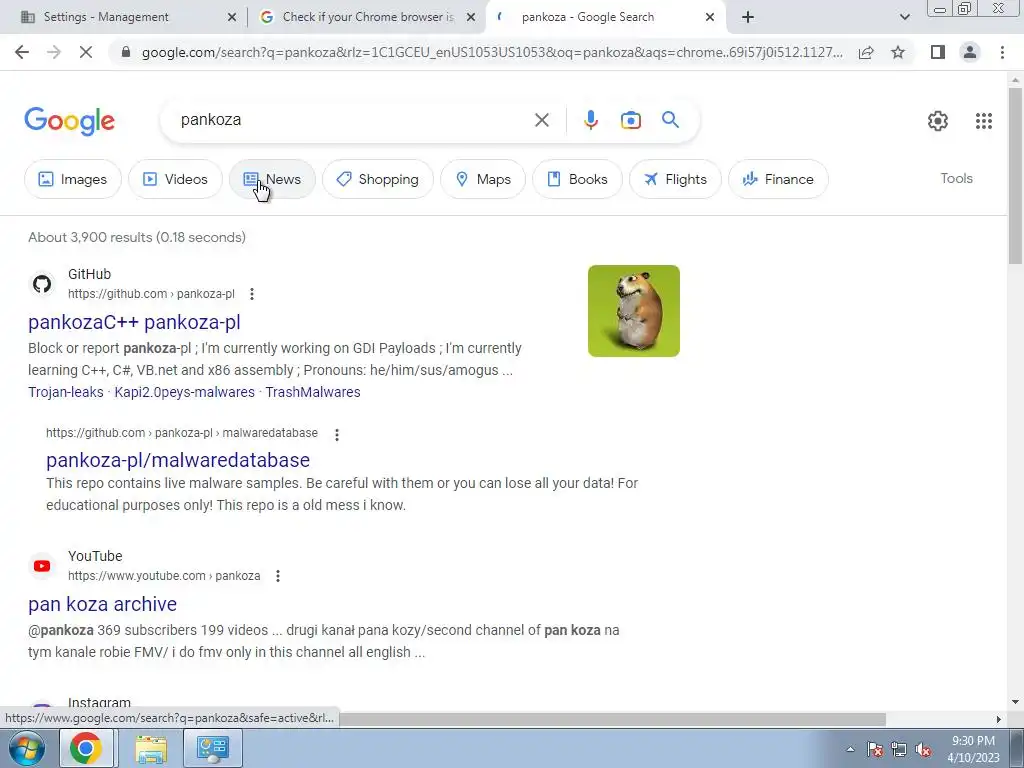
Task: Bookmark this page with star icon
Action: tap(898, 52)
